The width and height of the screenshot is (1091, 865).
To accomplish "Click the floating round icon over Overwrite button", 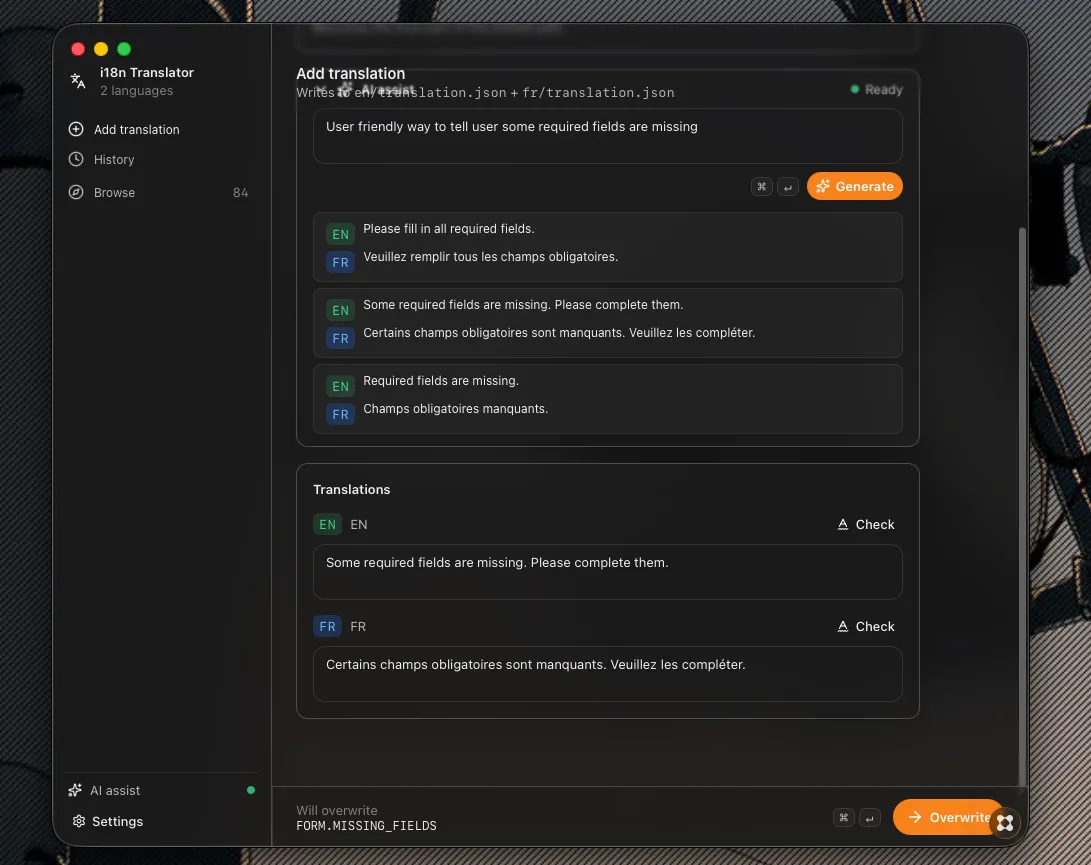I will pyautogui.click(x=1005, y=823).
